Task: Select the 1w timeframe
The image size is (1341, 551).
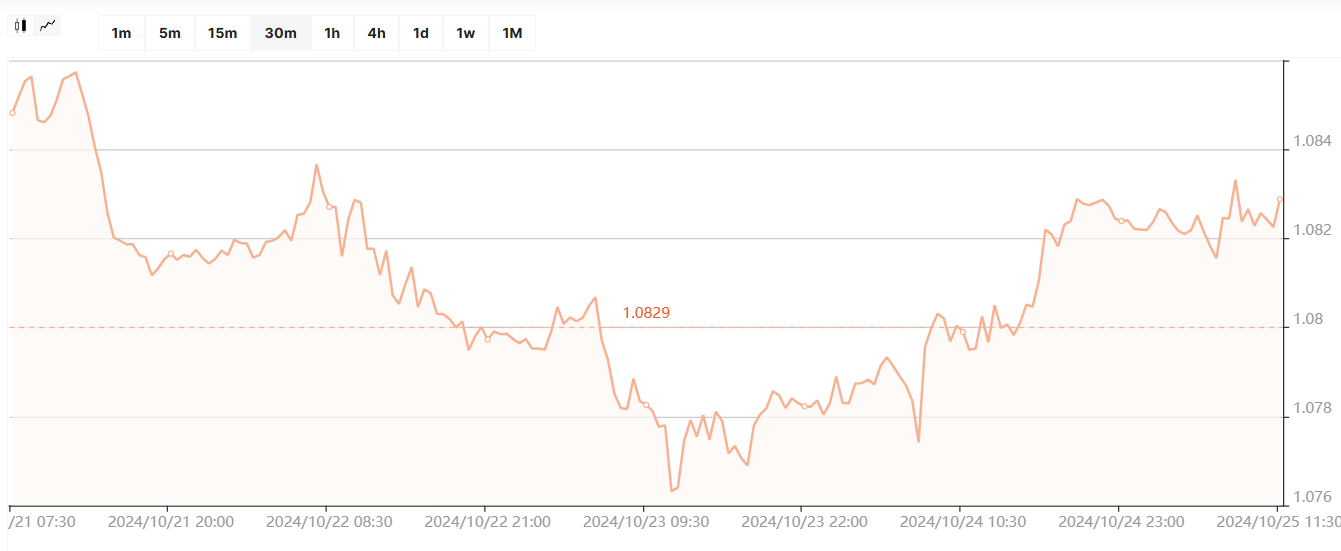Action: pos(465,33)
